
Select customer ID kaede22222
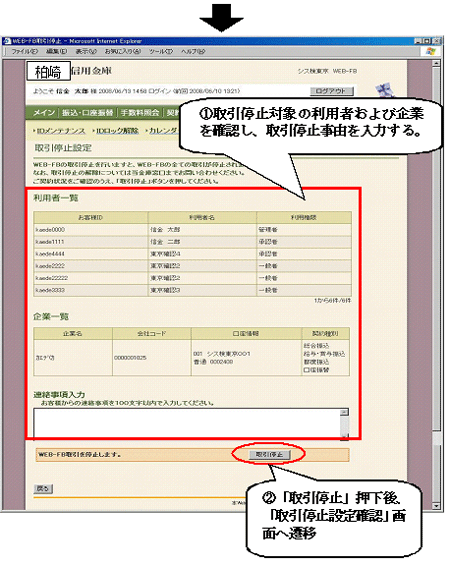[x=52, y=278]
